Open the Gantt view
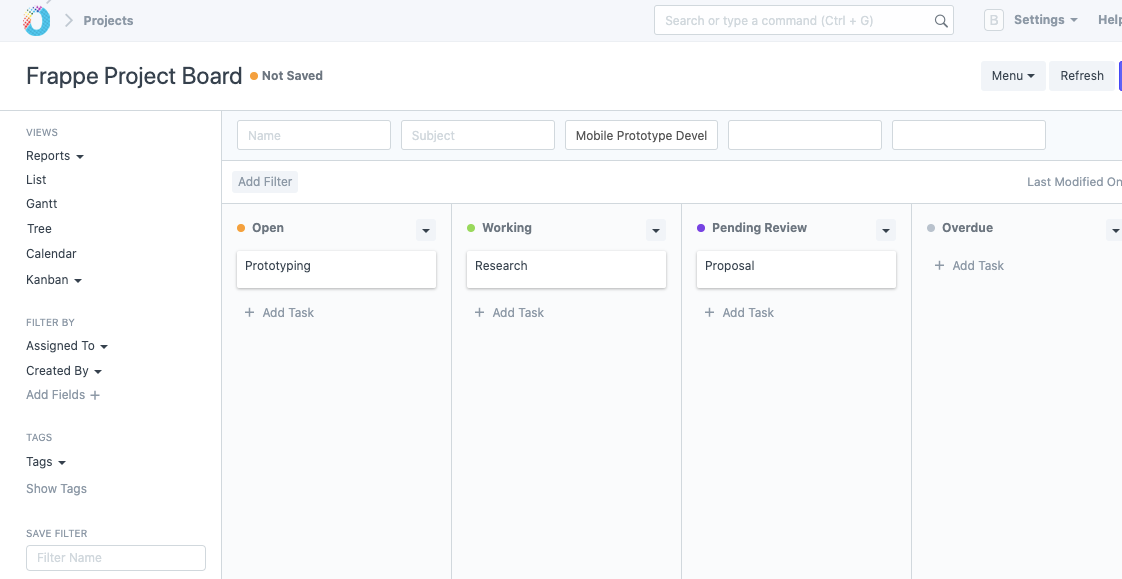The width and height of the screenshot is (1122, 579). tap(41, 204)
